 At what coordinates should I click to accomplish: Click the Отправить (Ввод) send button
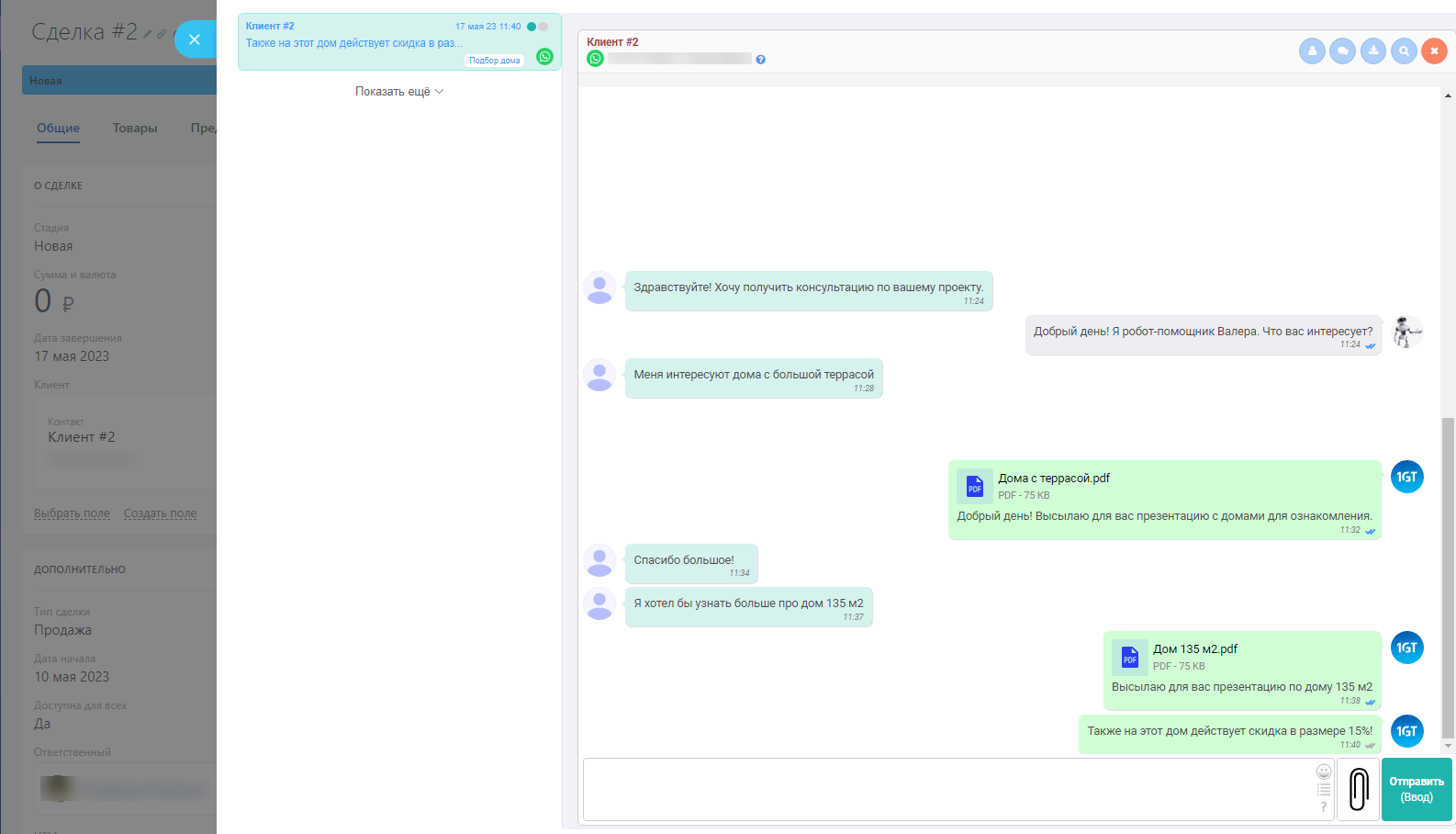click(1417, 789)
